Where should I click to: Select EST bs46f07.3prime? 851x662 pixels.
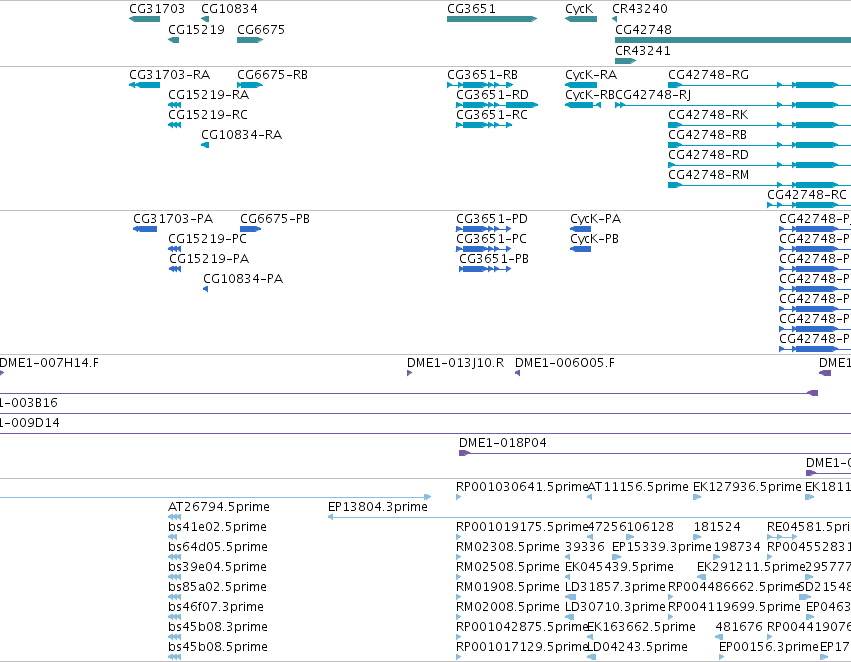click(215, 607)
